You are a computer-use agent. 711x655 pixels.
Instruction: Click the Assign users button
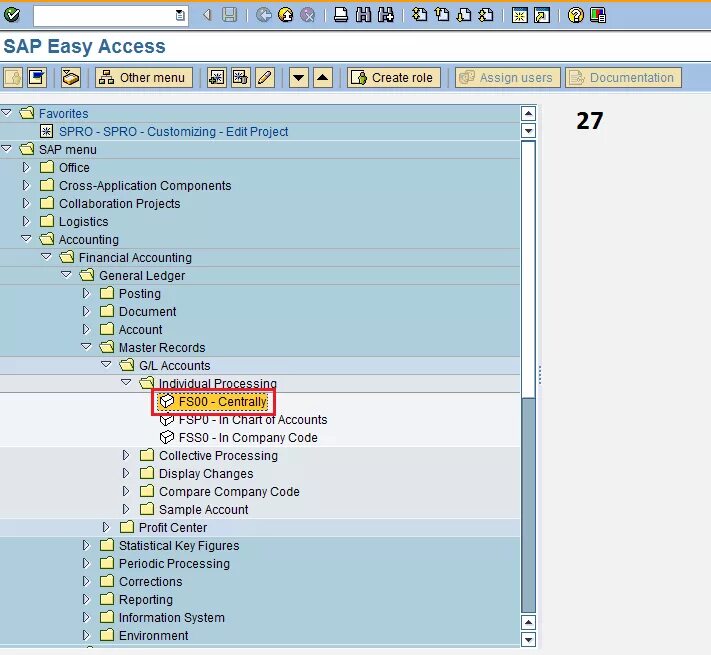point(508,78)
